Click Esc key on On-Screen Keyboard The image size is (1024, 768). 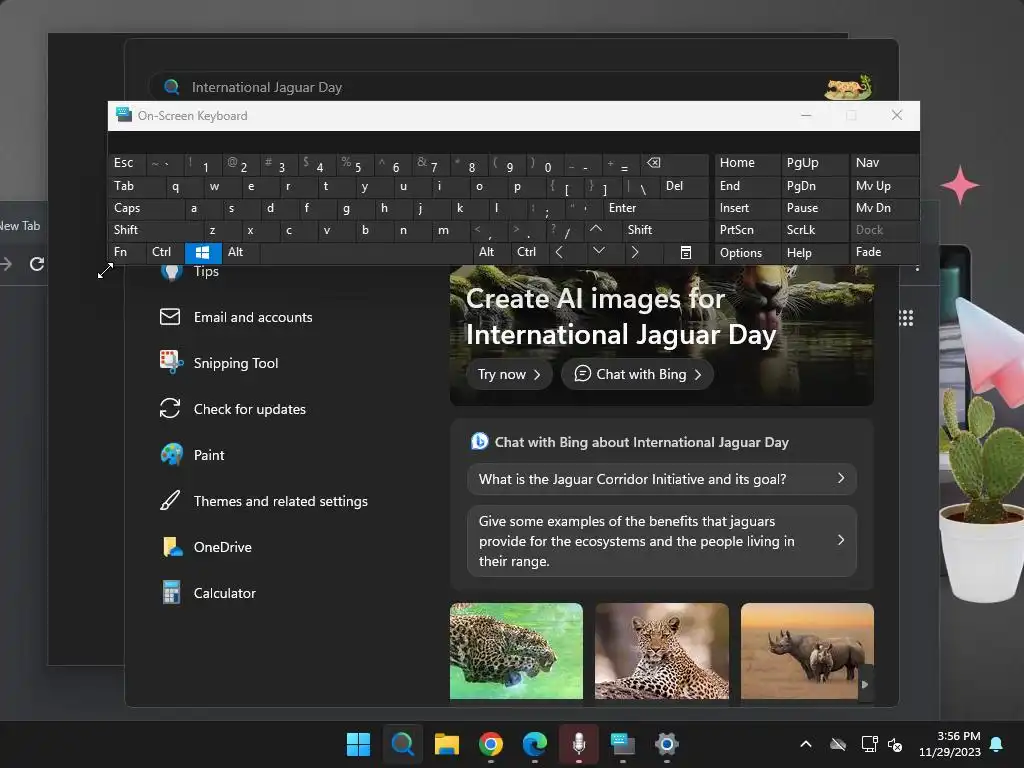[x=127, y=163]
